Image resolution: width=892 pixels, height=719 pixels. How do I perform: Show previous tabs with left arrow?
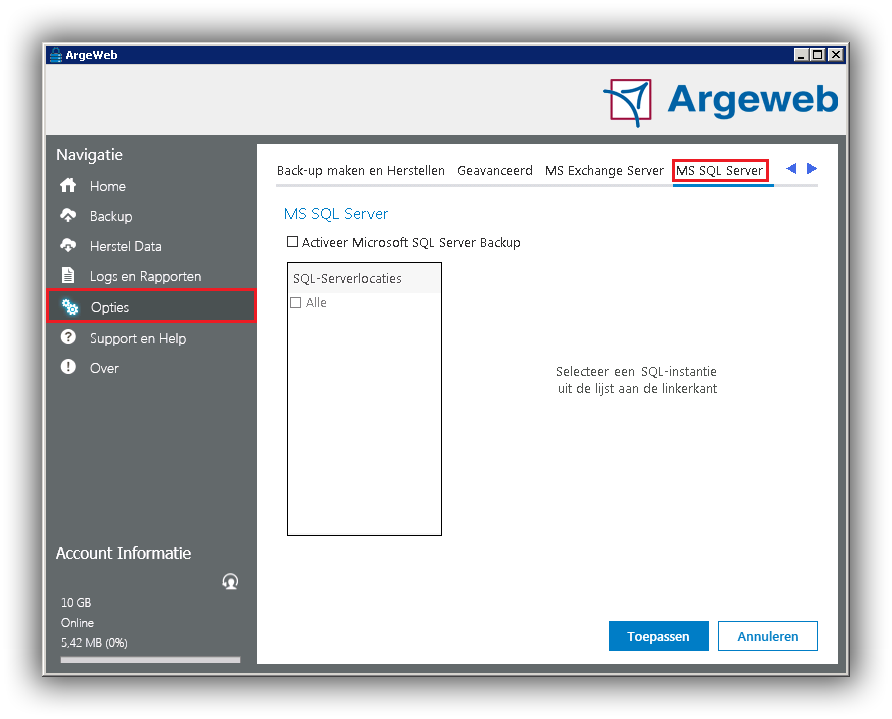(x=791, y=168)
